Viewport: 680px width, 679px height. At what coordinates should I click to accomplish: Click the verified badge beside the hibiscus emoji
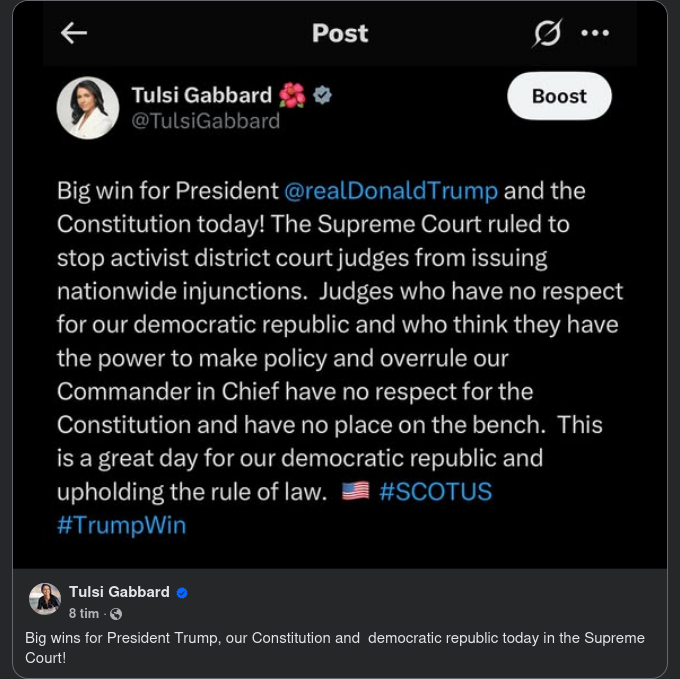tap(323, 95)
